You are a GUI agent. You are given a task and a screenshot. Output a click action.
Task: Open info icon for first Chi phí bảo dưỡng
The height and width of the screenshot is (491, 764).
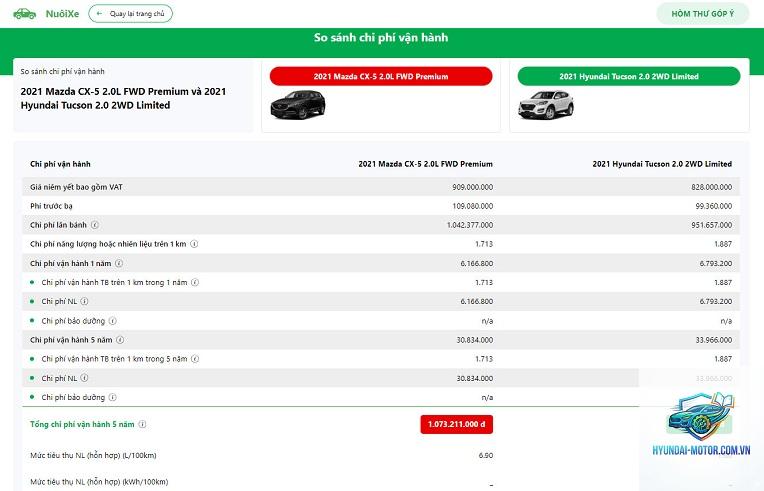tap(113, 321)
